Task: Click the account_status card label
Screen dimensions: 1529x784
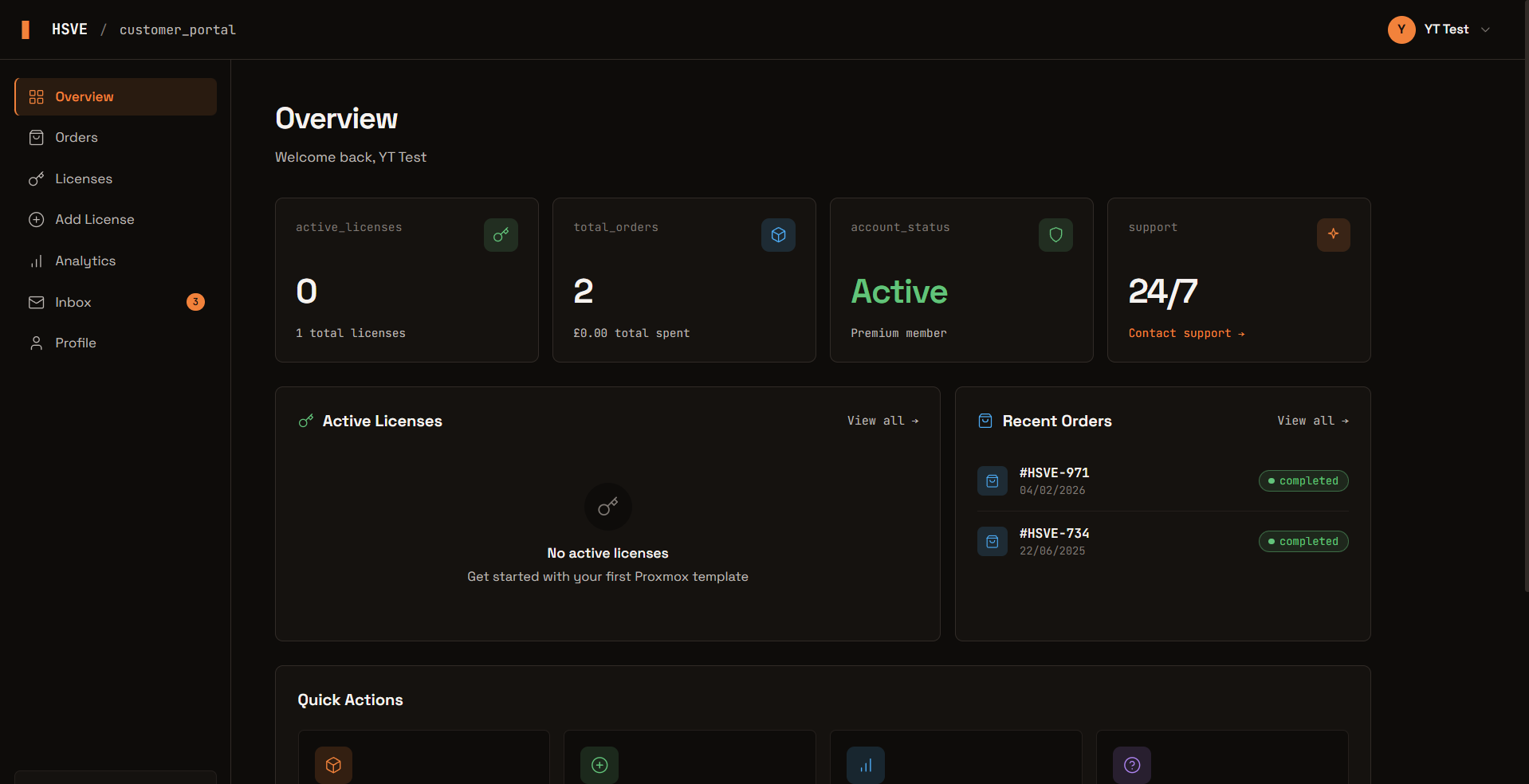Action: point(900,227)
